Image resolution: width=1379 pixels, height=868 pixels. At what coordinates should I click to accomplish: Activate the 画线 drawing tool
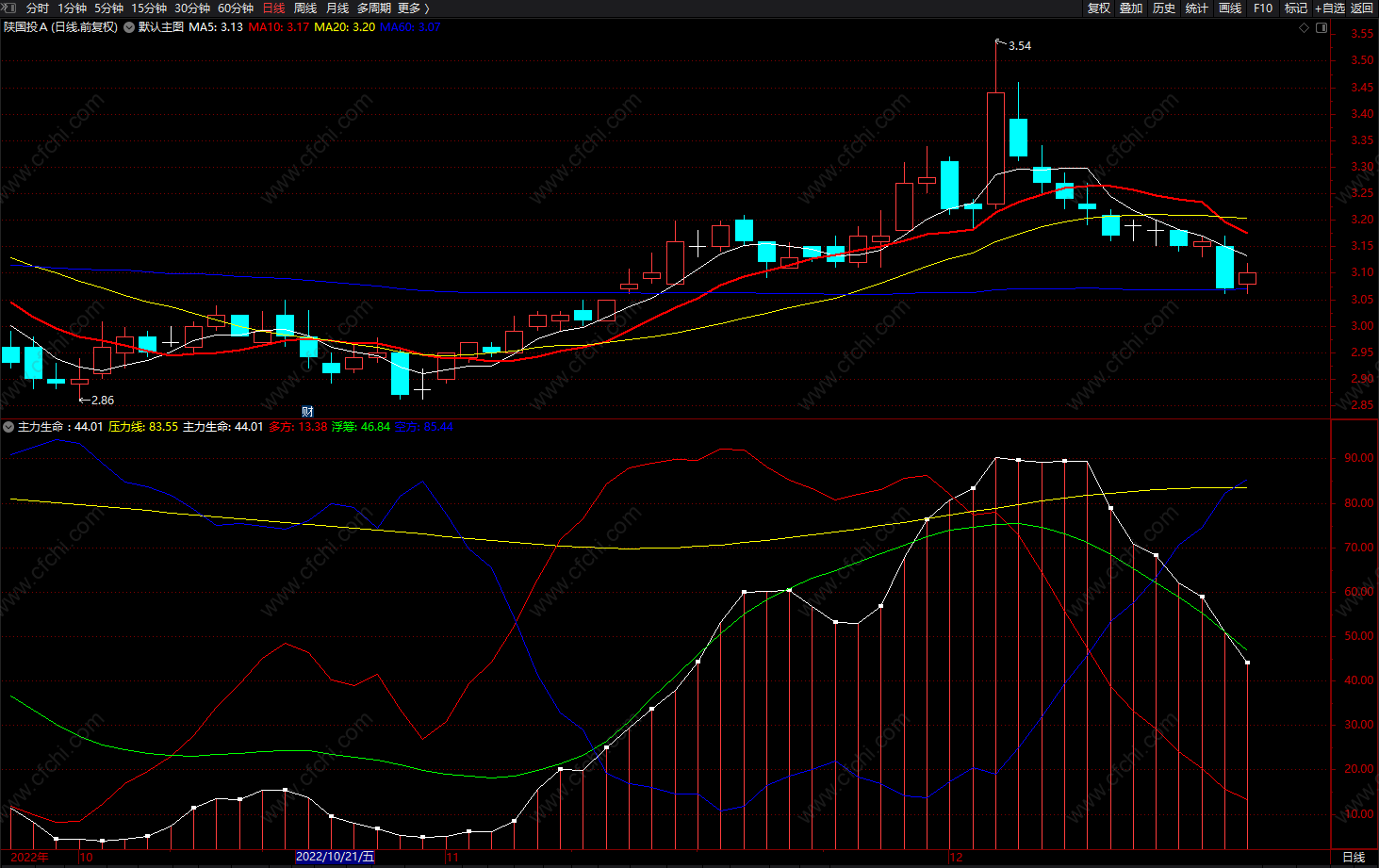pyautogui.click(x=1230, y=8)
